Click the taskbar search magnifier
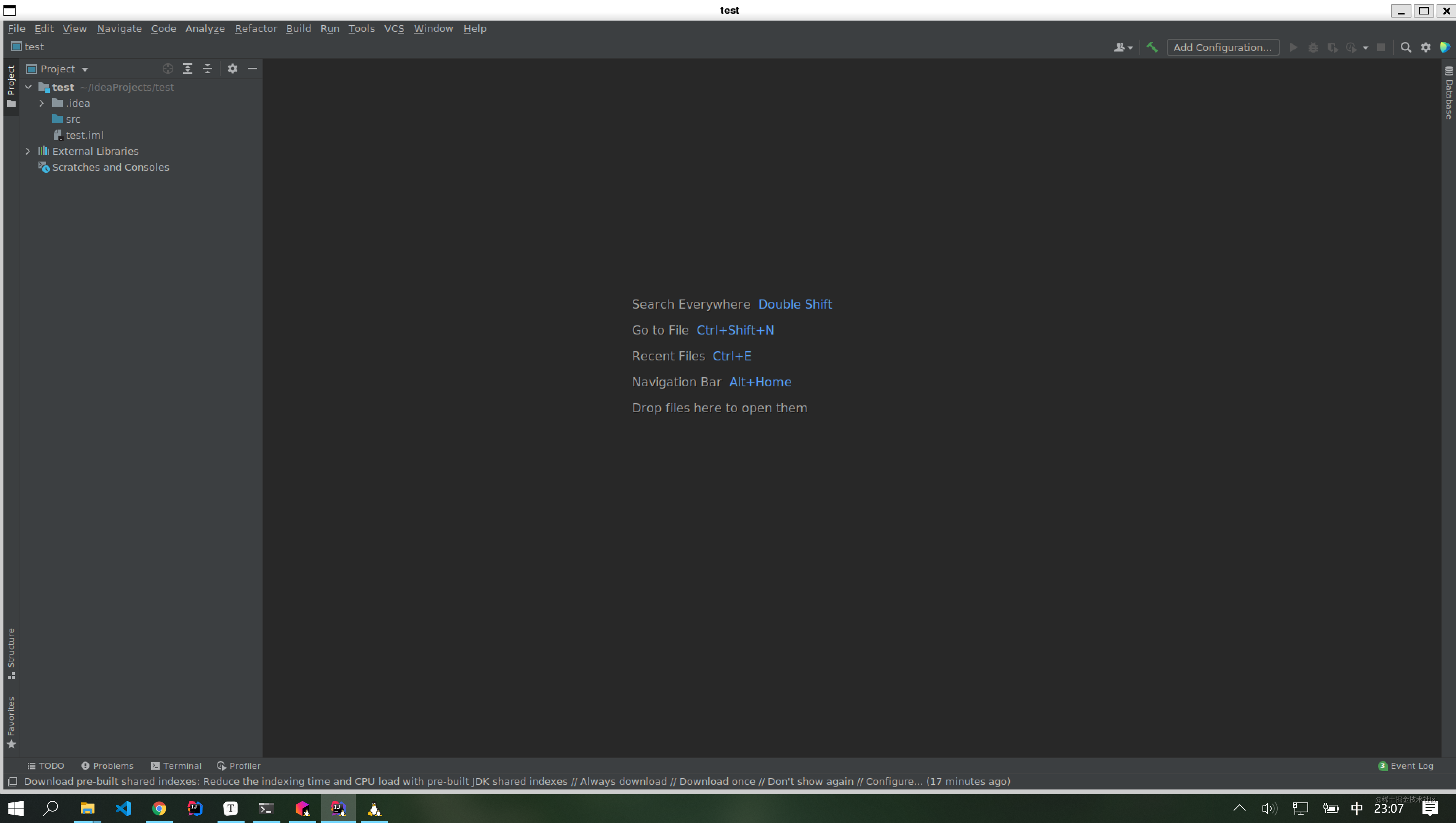The width and height of the screenshot is (1456, 823). click(x=51, y=808)
